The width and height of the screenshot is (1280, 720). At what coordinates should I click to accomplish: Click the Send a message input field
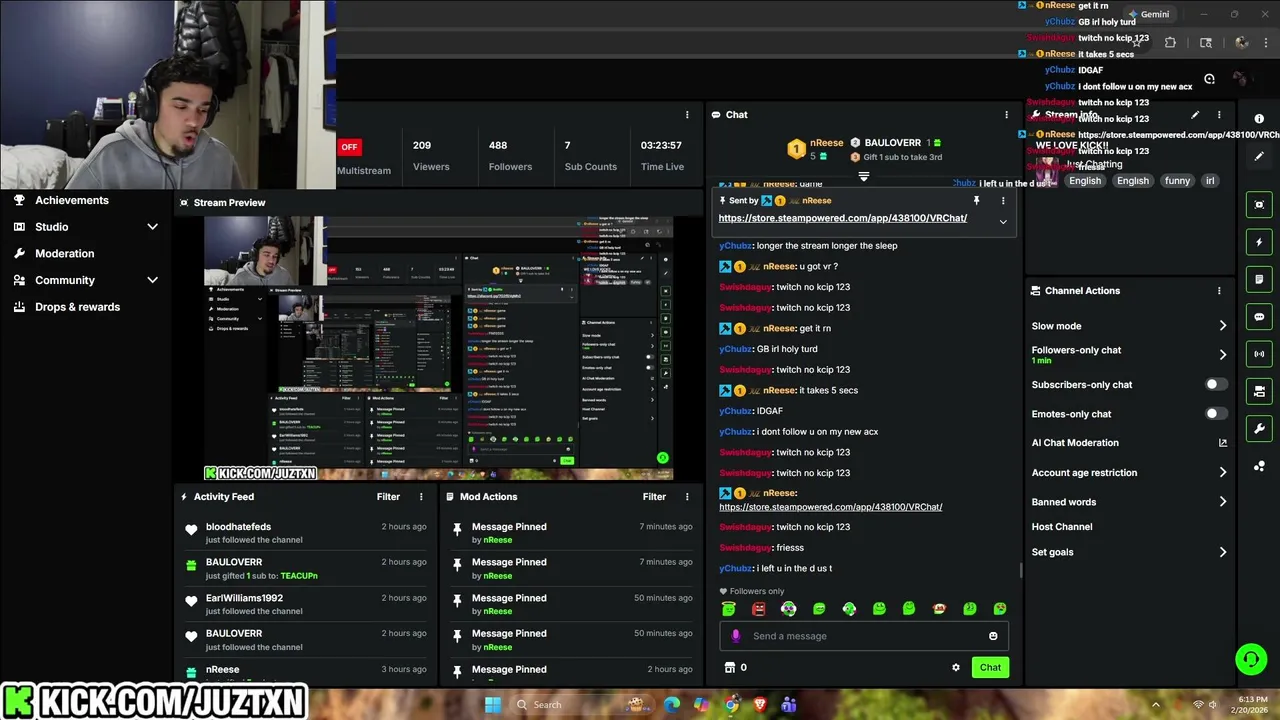[x=864, y=636]
